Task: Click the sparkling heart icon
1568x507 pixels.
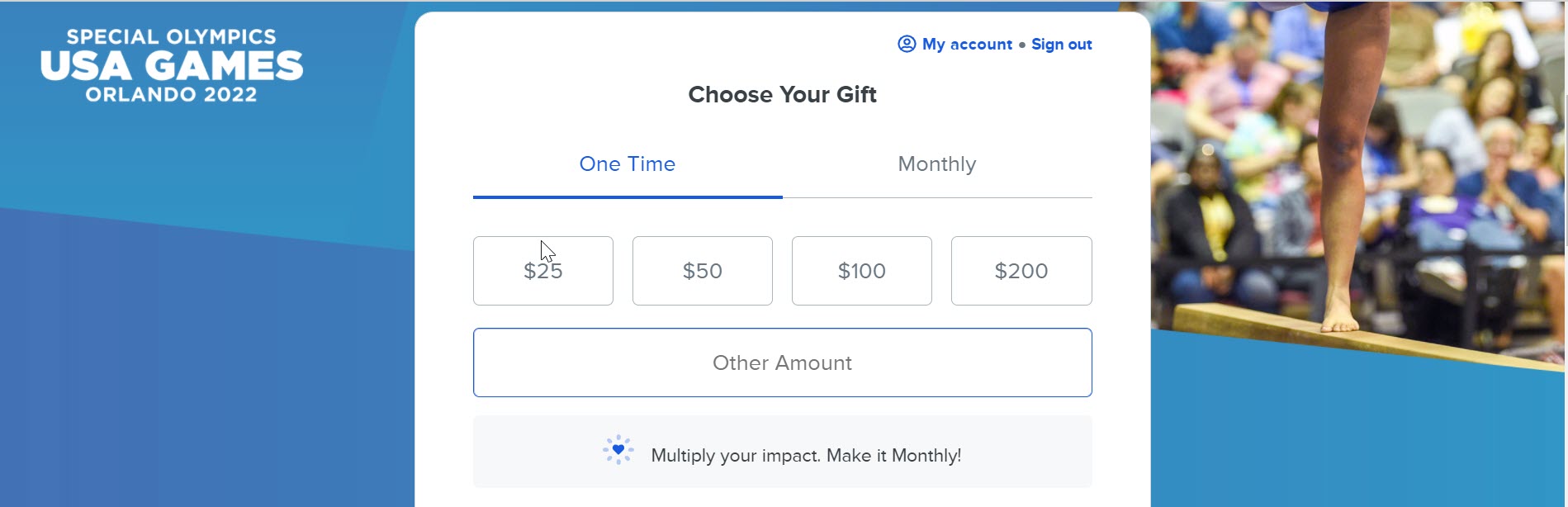Action: 618,450
